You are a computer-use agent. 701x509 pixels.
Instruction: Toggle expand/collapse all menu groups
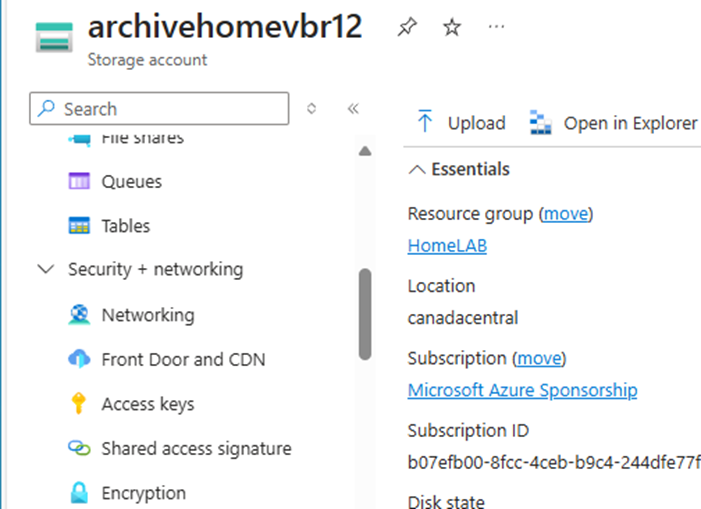[x=312, y=109]
